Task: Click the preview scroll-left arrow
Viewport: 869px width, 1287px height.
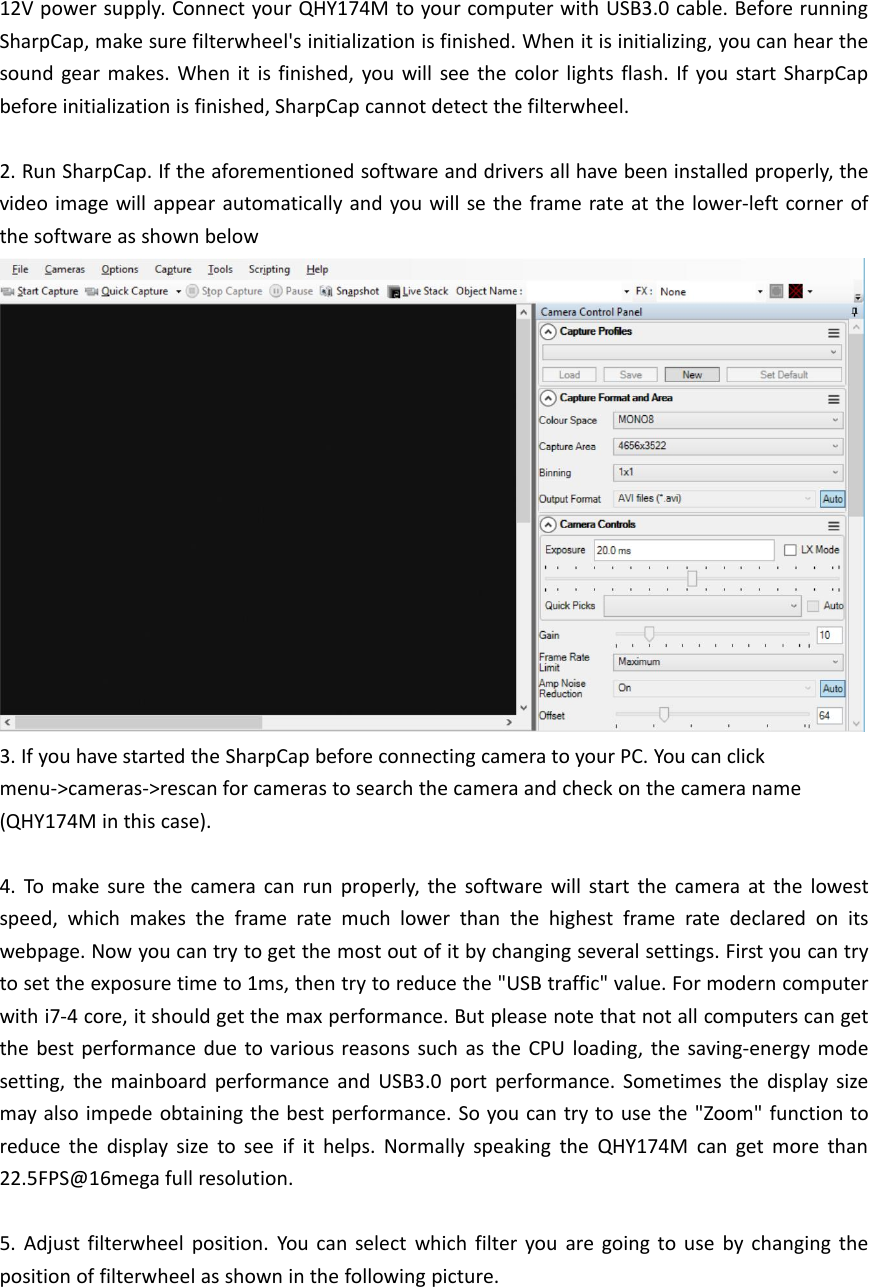Action: pyautogui.click(x=6, y=722)
